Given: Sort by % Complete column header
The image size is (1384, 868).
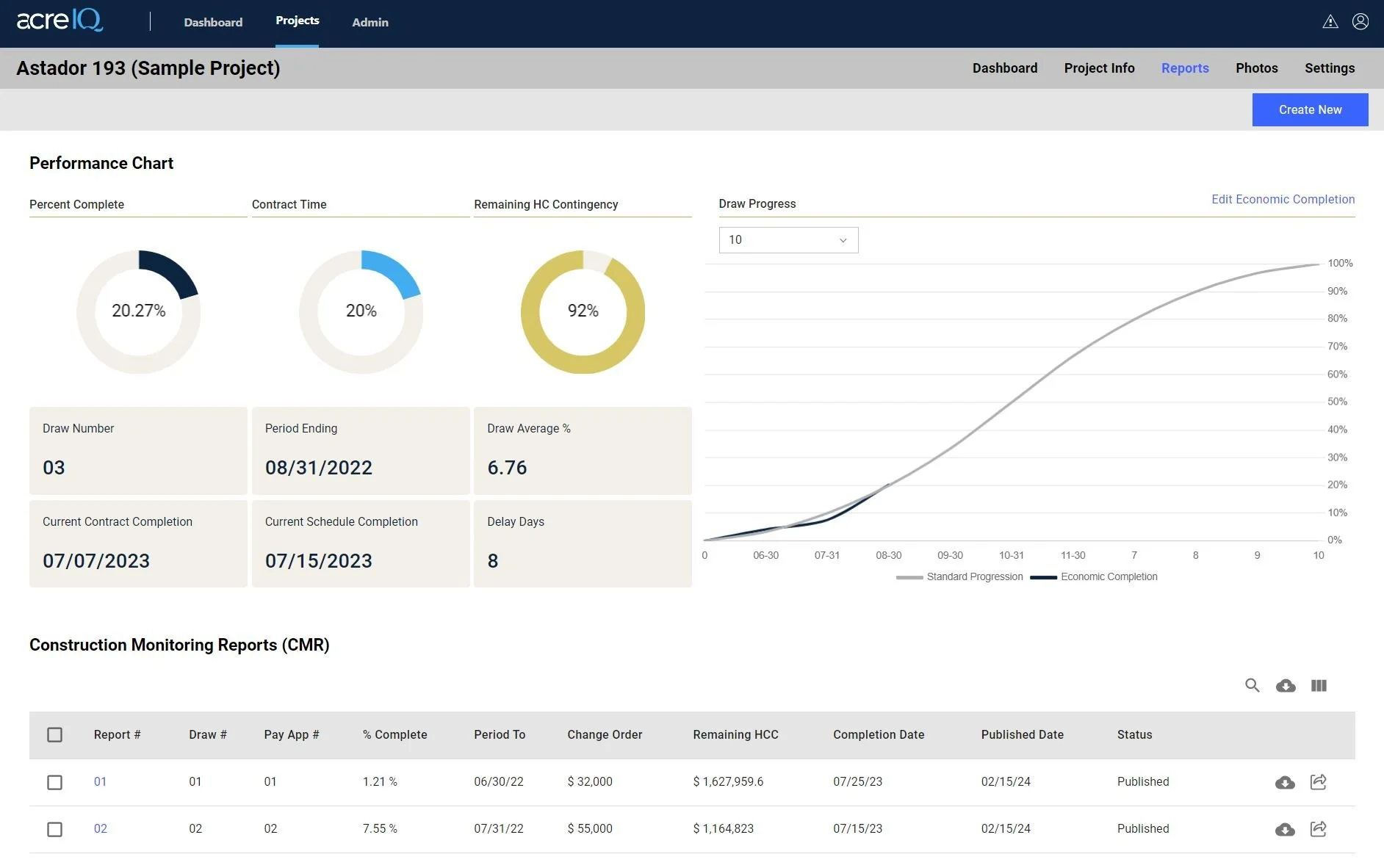Looking at the screenshot, I should pos(394,735).
